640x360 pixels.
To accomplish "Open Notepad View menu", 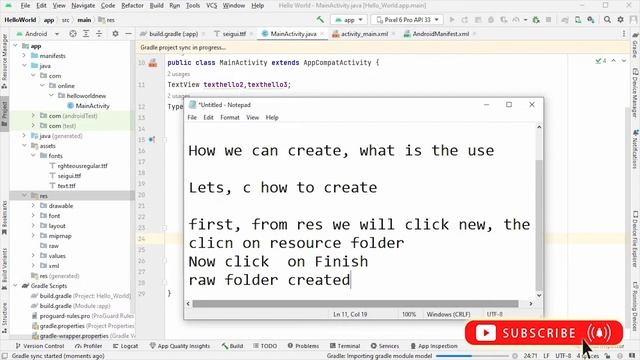I will [x=252, y=118].
